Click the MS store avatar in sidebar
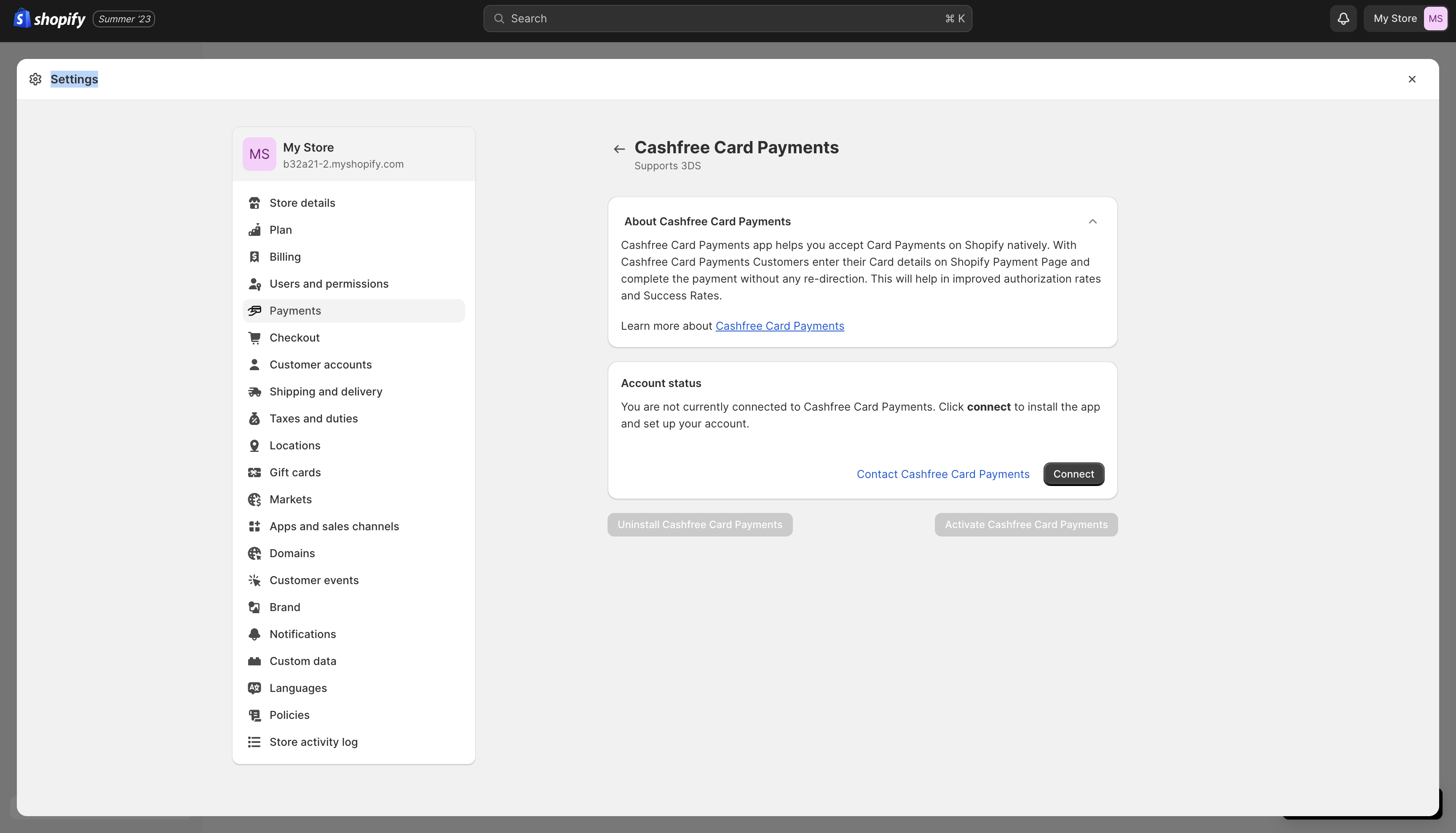Screen dimensions: 1456x833 pyautogui.click(x=259, y=154)
